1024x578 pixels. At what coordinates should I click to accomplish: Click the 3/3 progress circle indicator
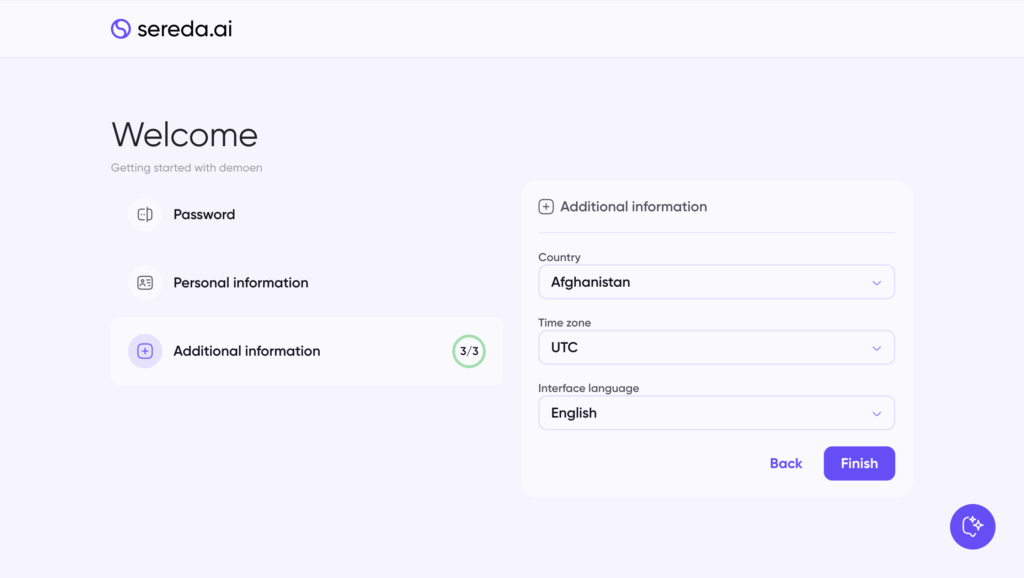point(468,351)
